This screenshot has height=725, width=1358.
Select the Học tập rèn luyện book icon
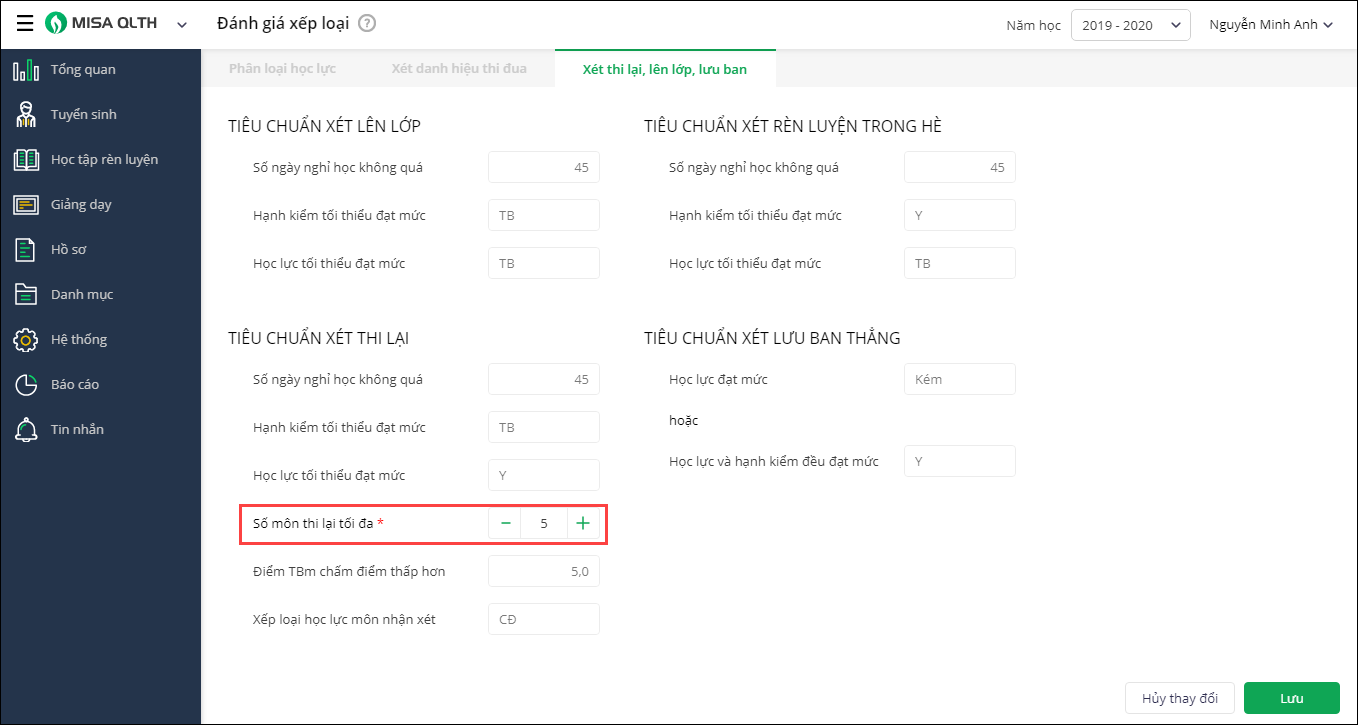(x=26, y=160)
